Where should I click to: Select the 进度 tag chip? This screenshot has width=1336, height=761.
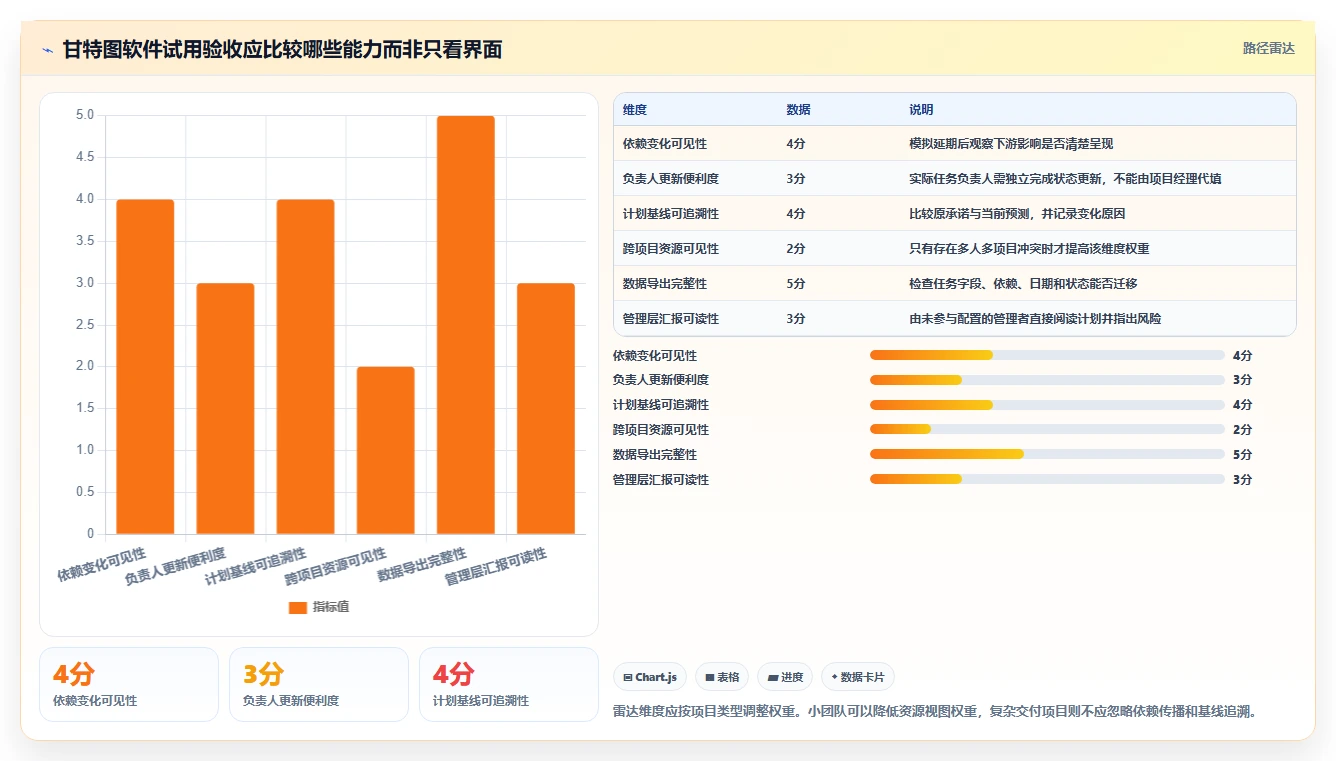pos(785,677)
